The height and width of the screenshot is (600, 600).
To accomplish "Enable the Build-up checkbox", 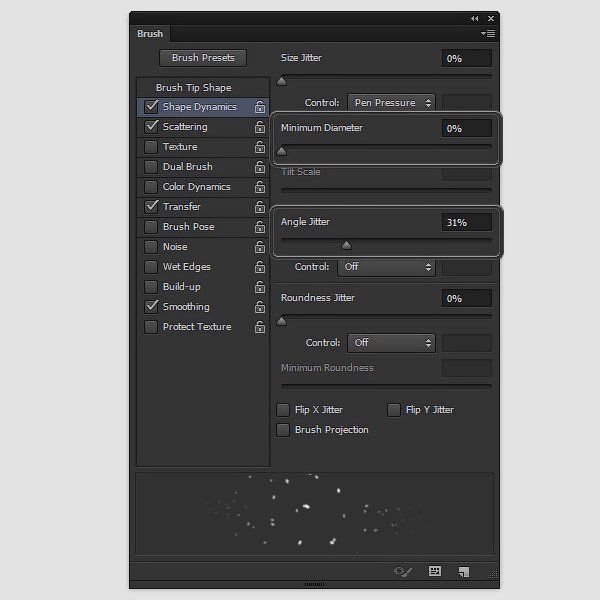I will (151, 287).
